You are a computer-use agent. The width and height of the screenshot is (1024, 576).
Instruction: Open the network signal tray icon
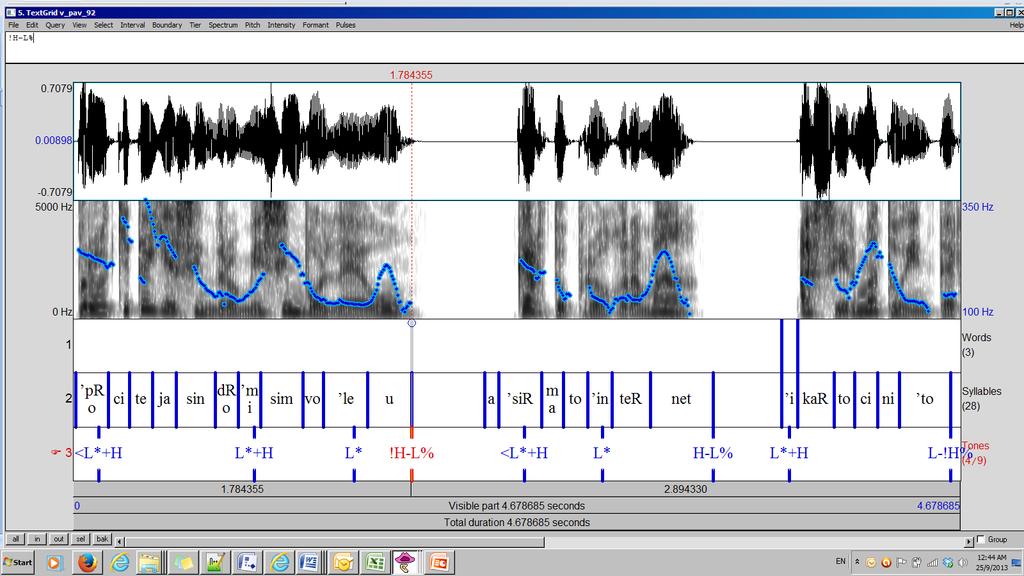click(x=933, y=562)
